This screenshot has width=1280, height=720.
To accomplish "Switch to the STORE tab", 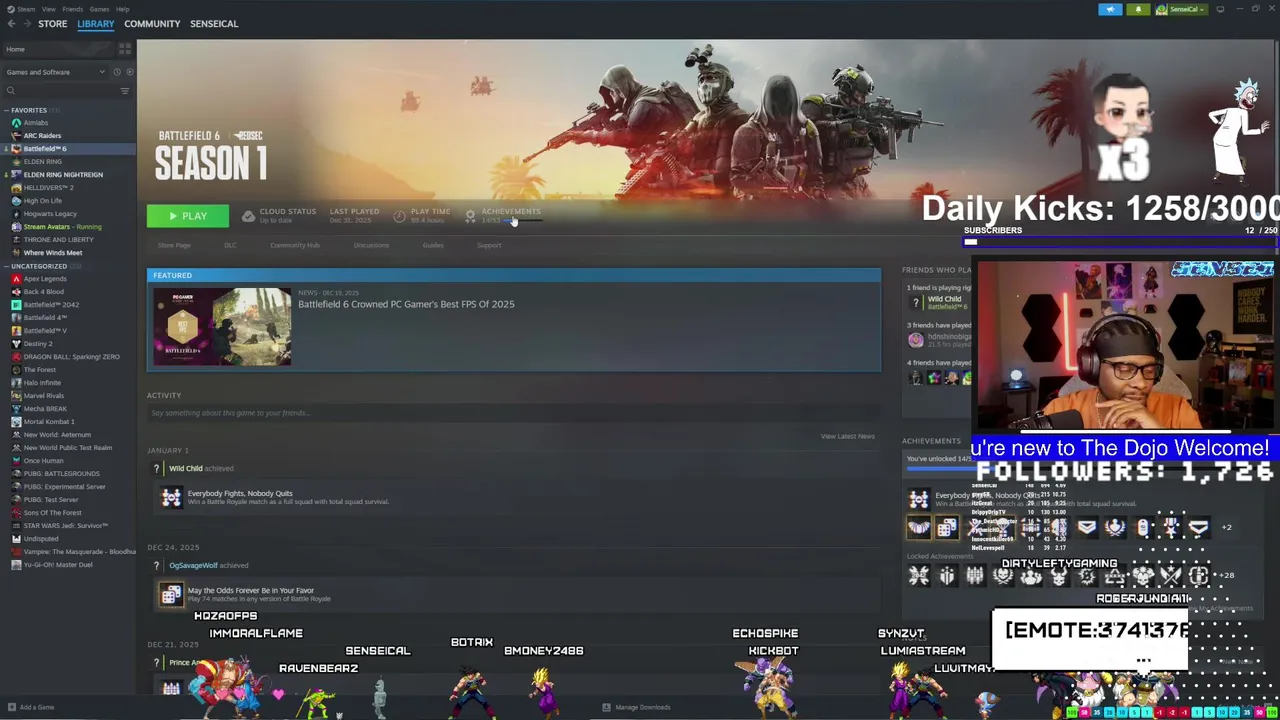I will 52,23.
